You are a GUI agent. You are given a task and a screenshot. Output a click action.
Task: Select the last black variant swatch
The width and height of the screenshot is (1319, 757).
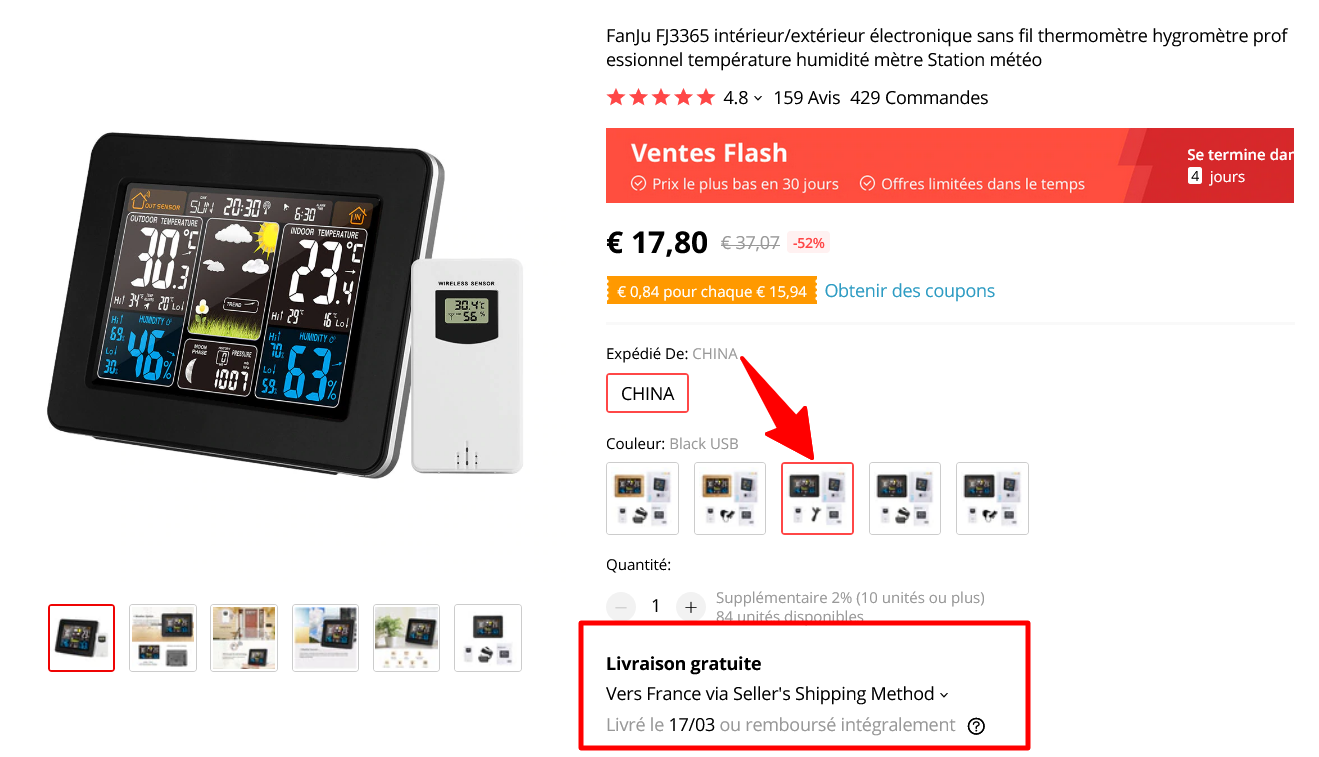pyautogui.click(x=992, y=498)
